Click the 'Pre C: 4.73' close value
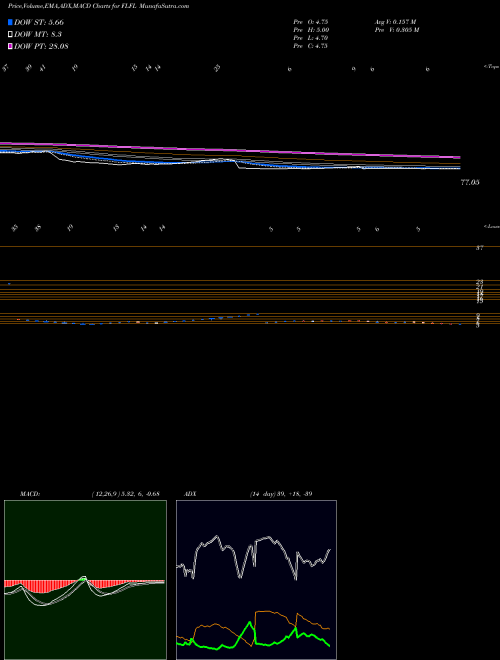This screenshot has height=660, width=500. pyautogui.click(x=310, y=46)
